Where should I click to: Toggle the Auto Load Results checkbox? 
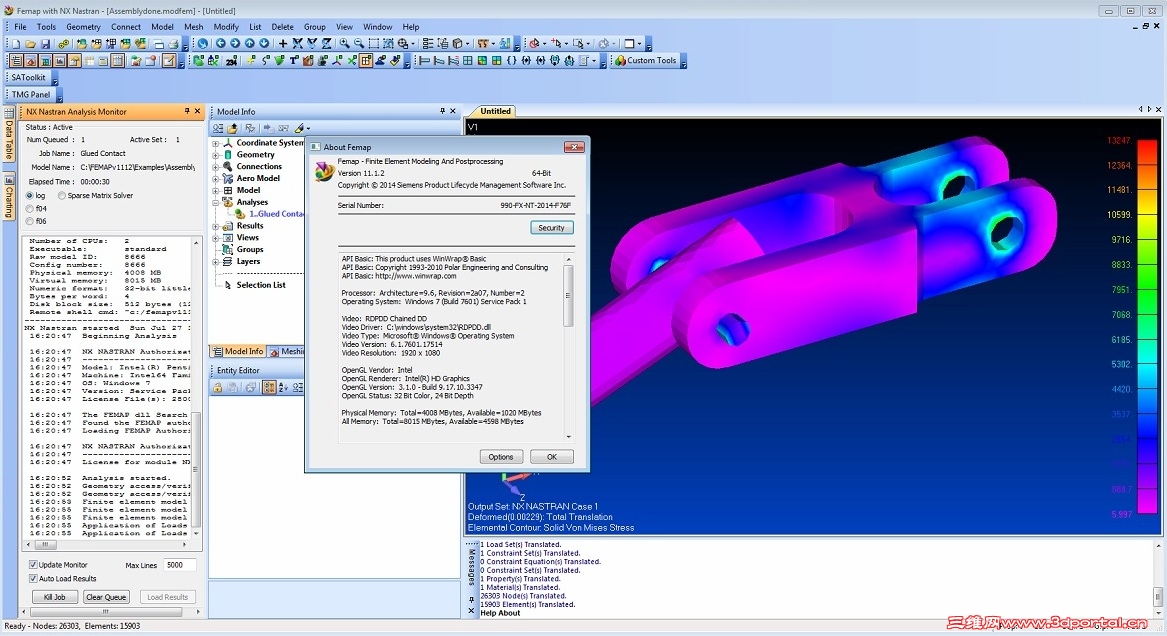[33, 578]
